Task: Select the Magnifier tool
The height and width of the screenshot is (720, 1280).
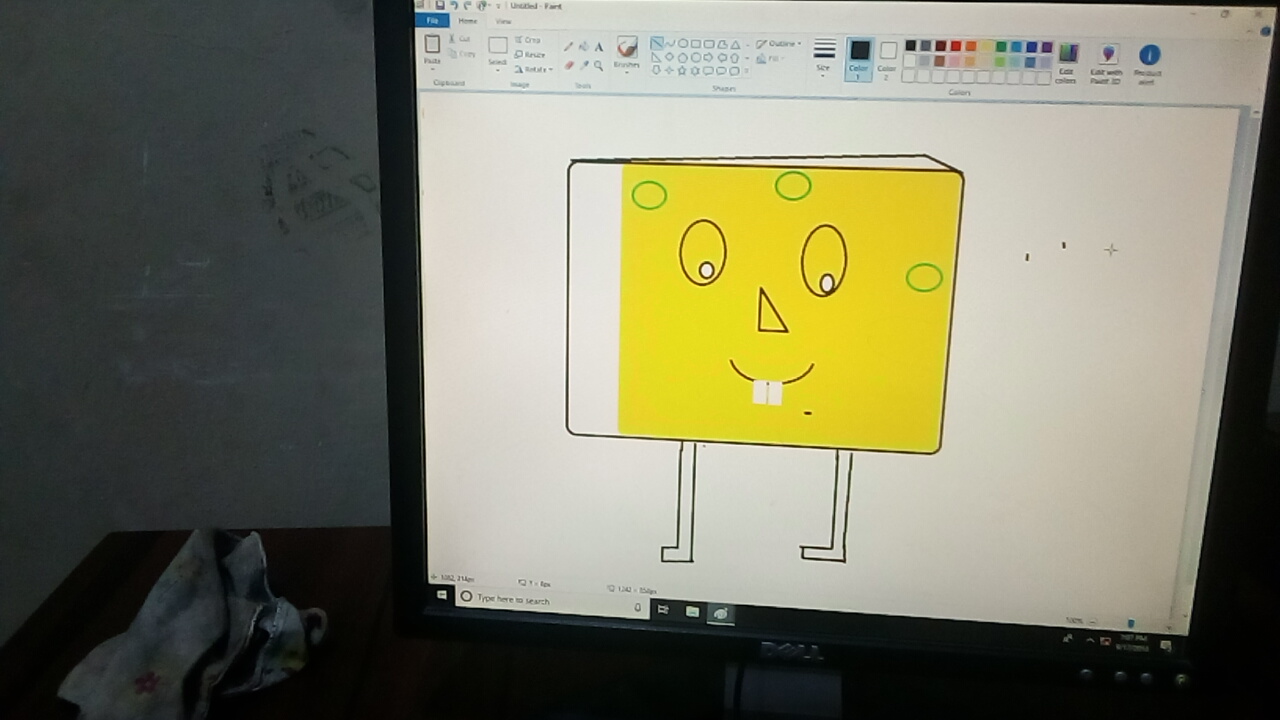Action: click(599, 66)
